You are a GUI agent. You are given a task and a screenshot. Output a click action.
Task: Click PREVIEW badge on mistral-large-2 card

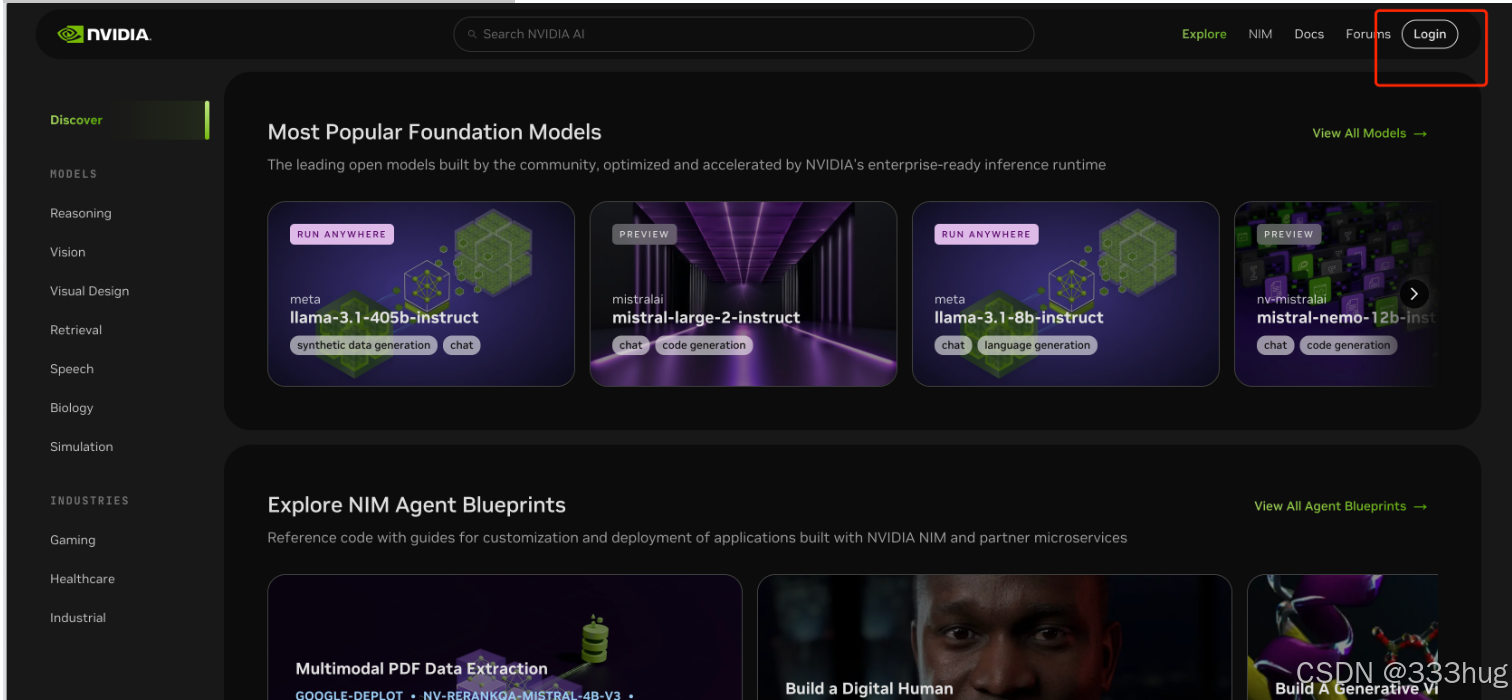[644, 234]
